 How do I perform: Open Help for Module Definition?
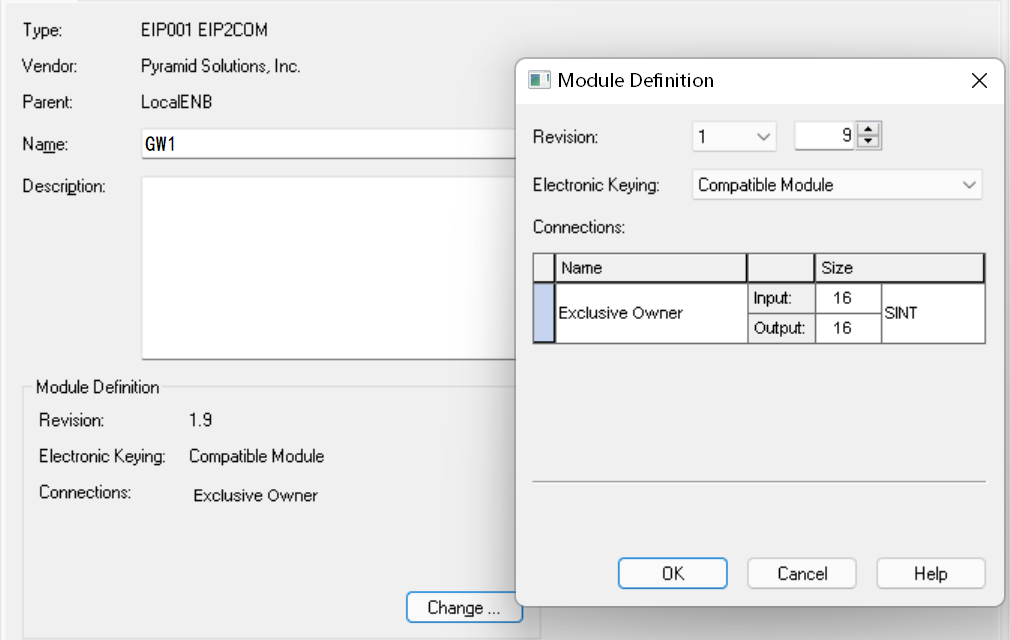931,574
